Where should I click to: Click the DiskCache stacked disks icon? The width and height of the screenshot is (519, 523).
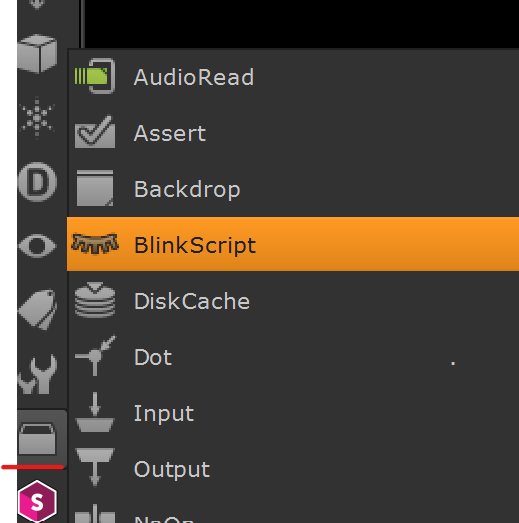[95, 300]
